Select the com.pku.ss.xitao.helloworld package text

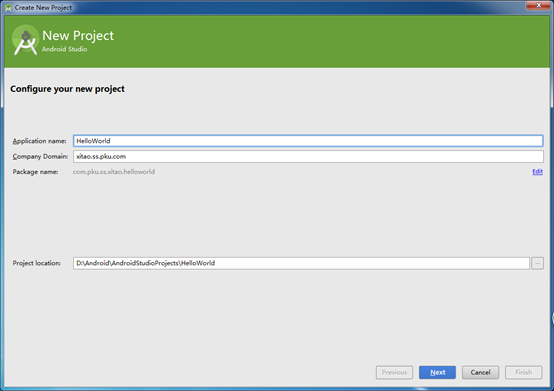tap(114, 172)
